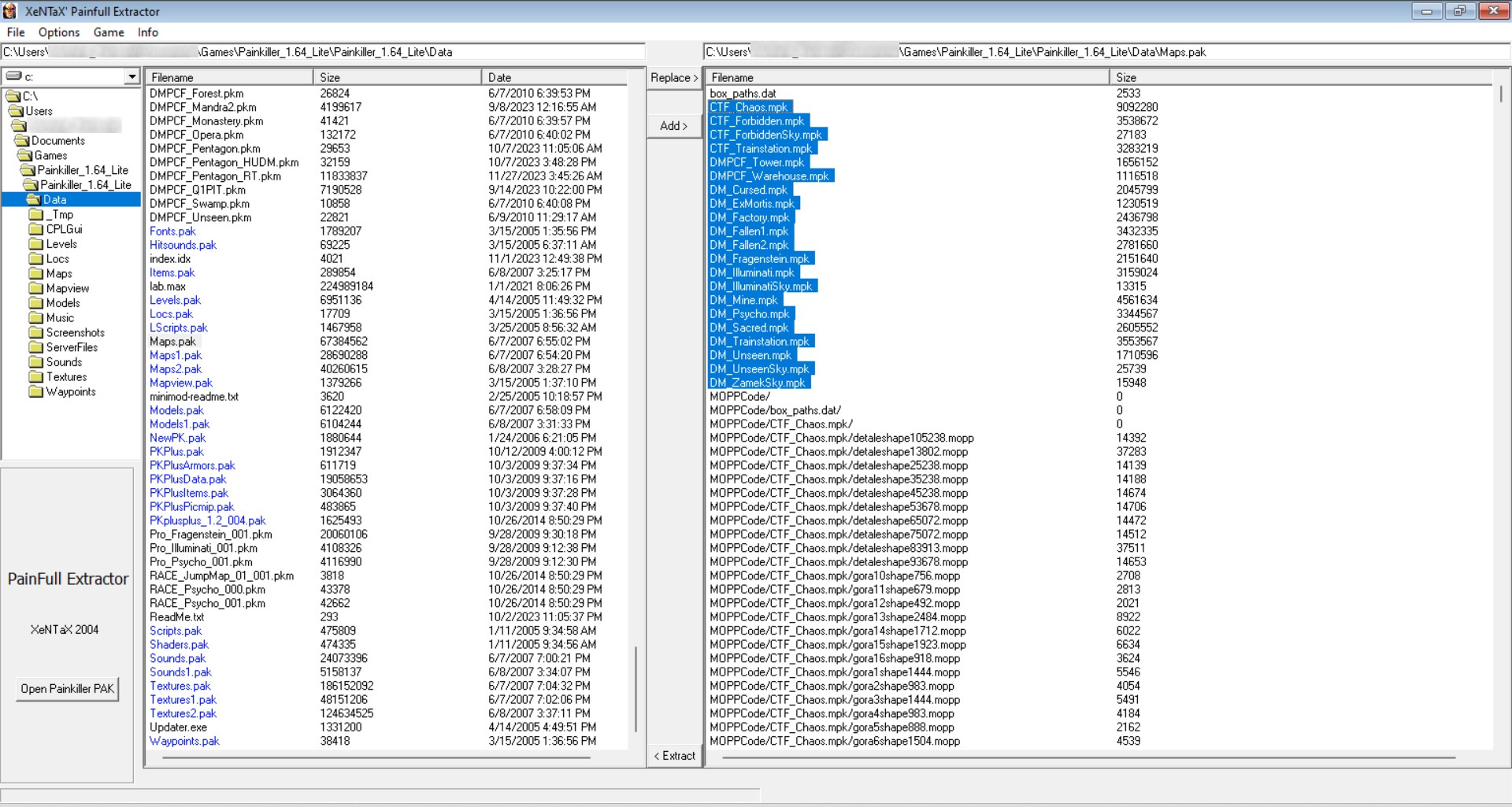Select Maps.pak in the file list

(172, 342)
